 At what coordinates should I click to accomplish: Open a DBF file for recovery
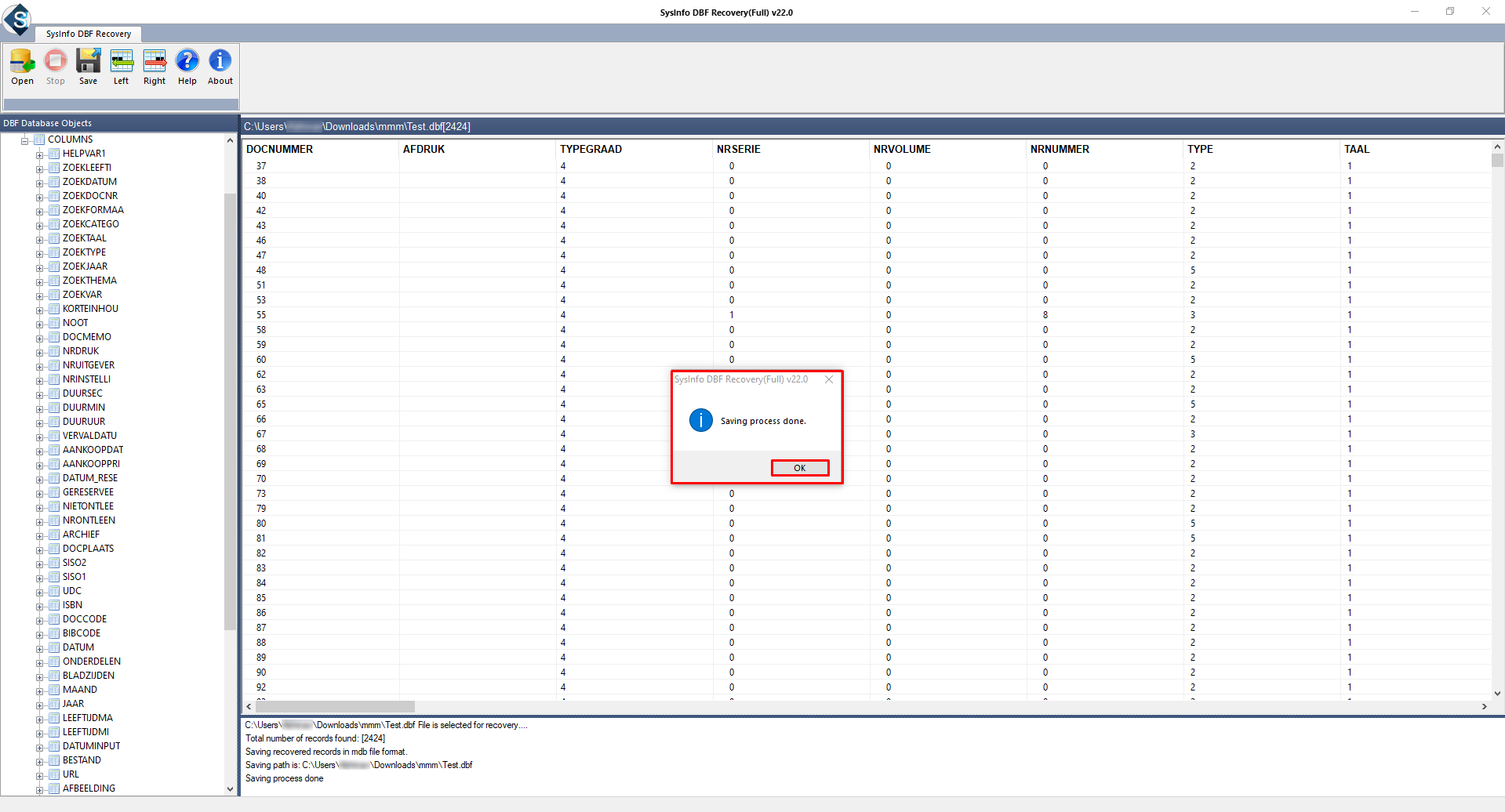click(x=22, y=65)
